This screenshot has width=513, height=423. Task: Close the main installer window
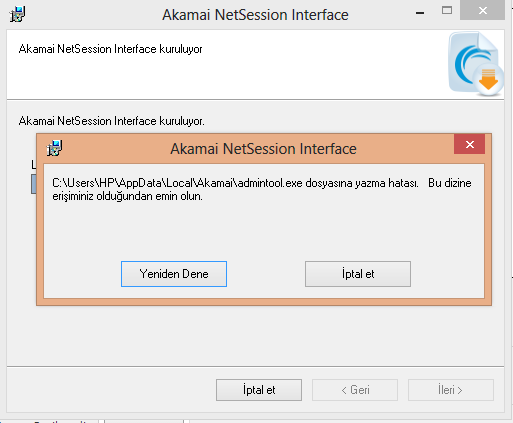pos(482,10)
